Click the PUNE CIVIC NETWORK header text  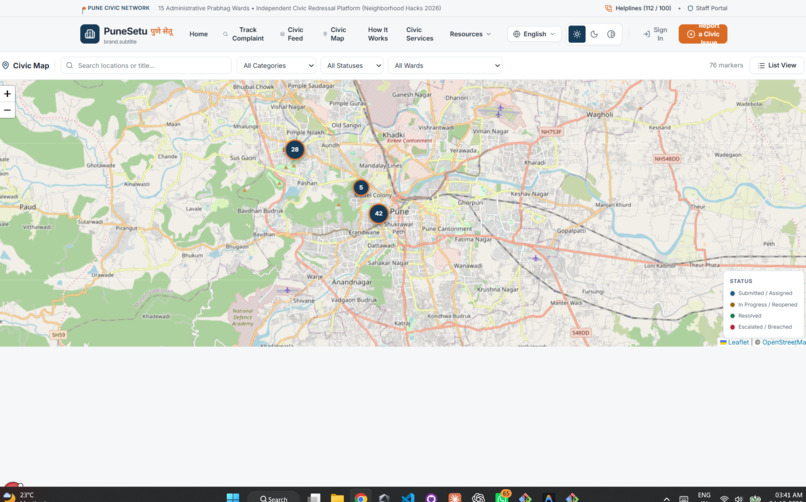pyautogui.click(x=118, y=8)
